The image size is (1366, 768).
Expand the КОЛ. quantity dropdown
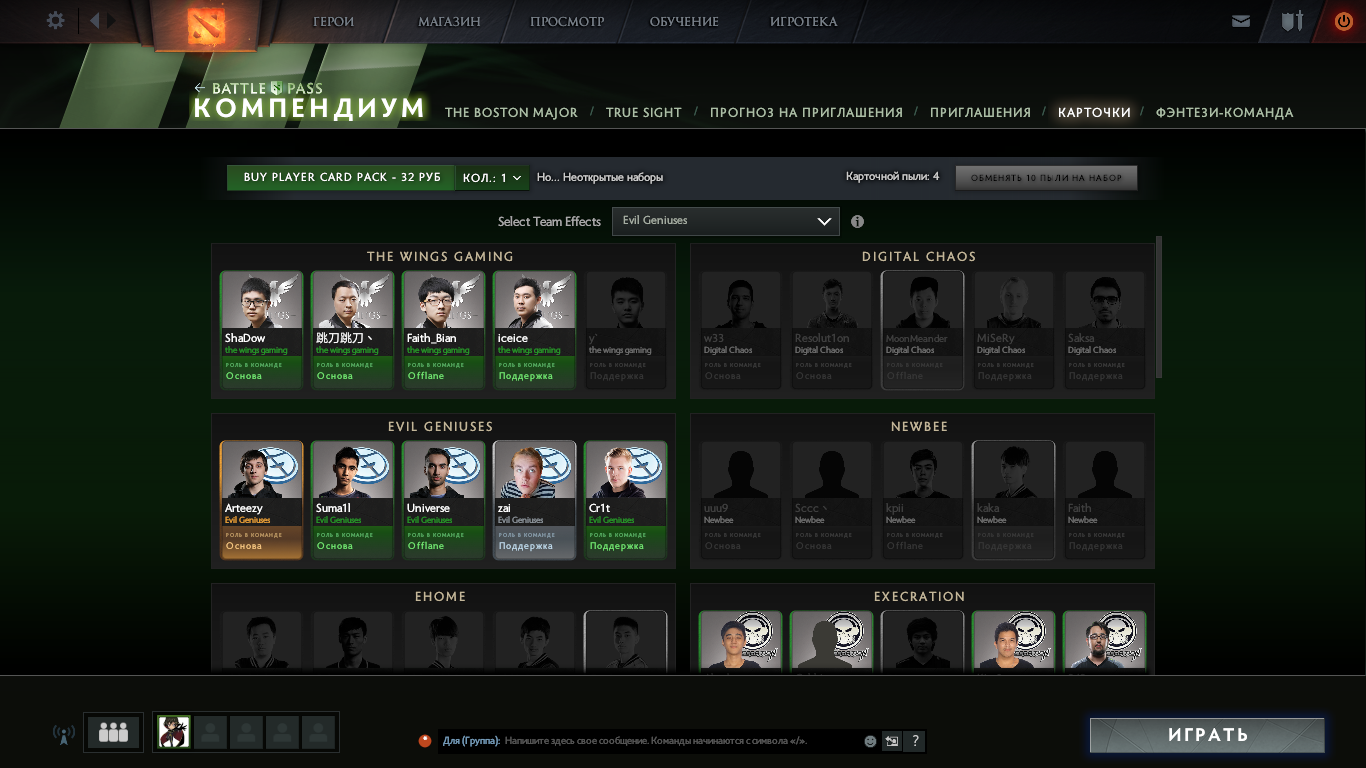tap(493, 178)
